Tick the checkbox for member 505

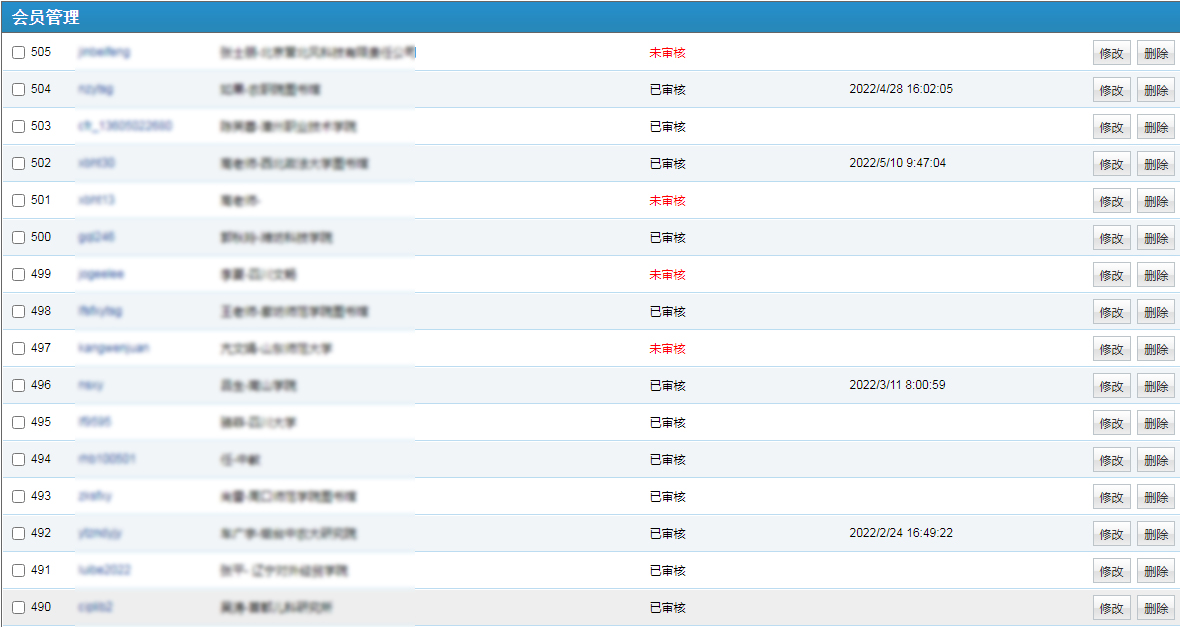pos(18,53)
